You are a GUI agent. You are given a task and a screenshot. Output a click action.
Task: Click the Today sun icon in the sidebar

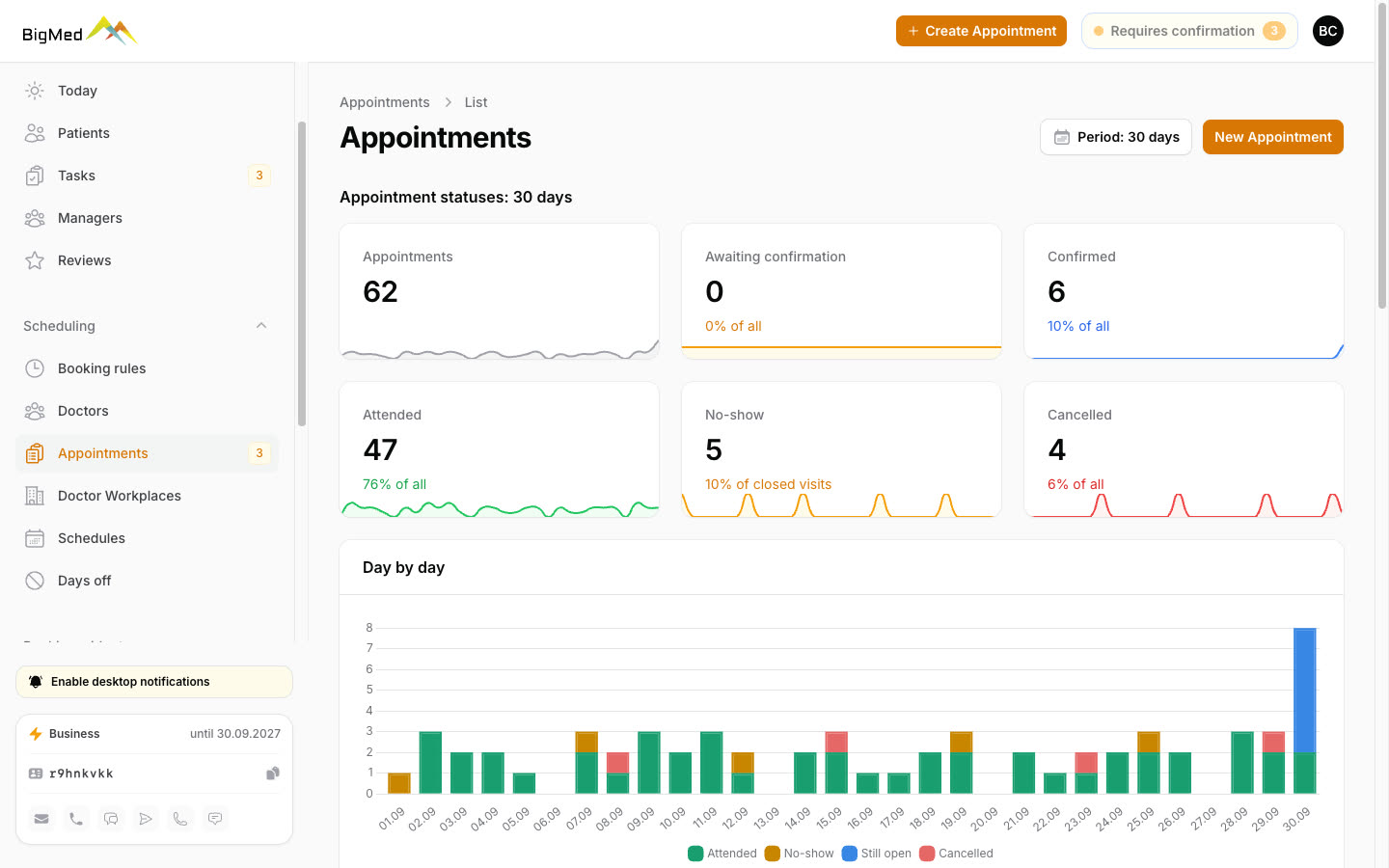[35, 91]
